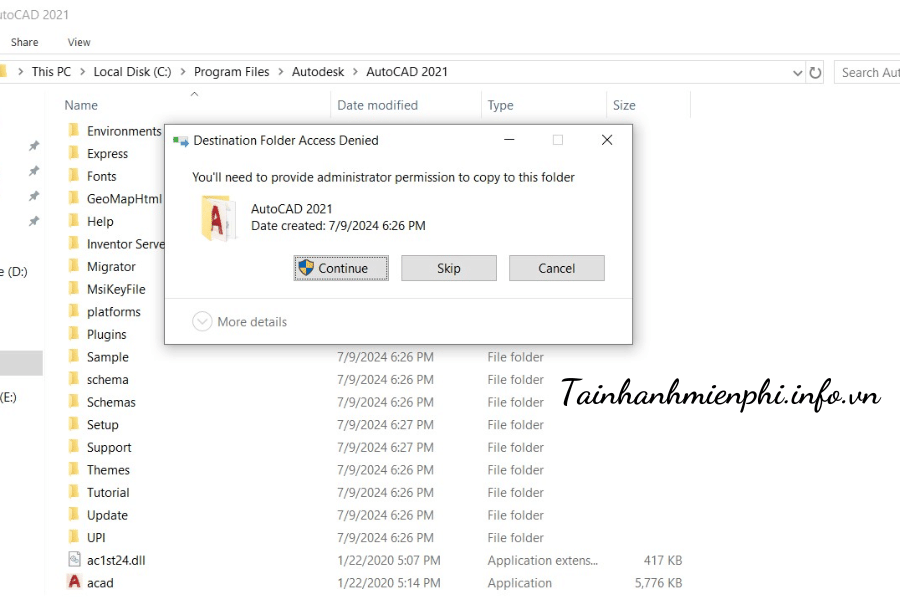This screenshot has width=900, height=600.
Task: Click the Search box in Explorer
Action: click(x=868, y=72)
